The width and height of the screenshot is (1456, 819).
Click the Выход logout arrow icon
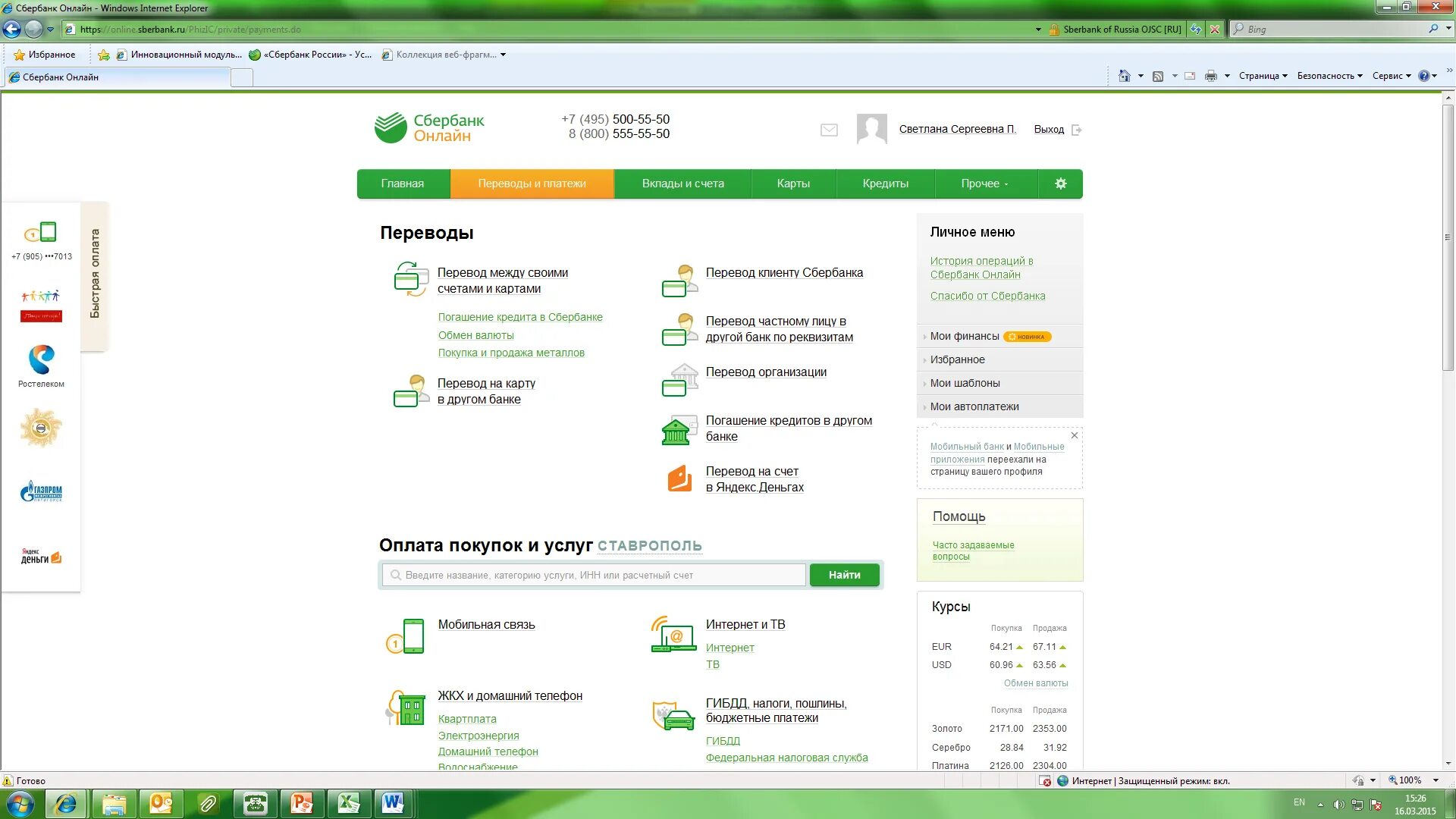pos(1077,130)
